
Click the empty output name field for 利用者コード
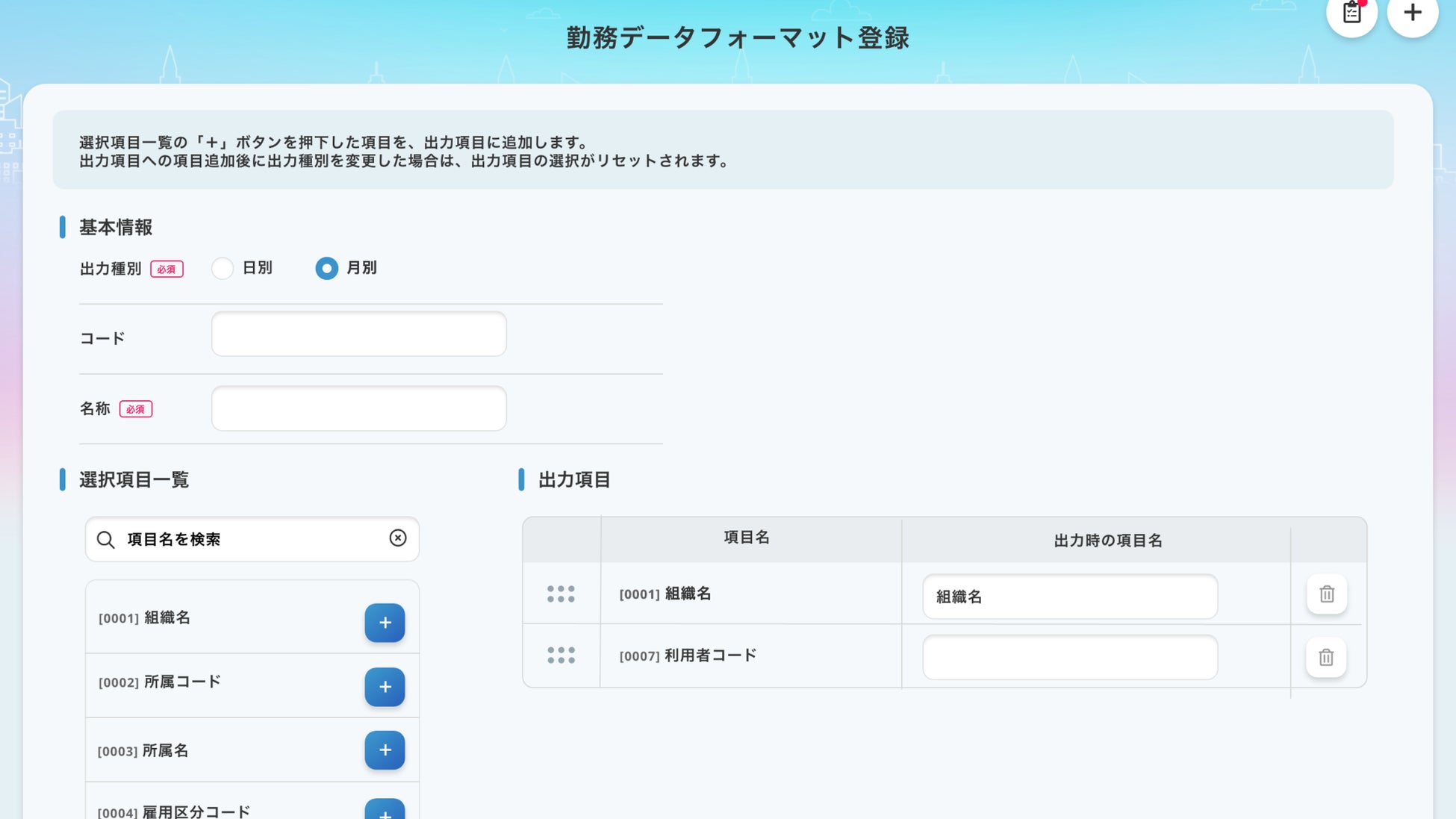[x=1069, y=658]
